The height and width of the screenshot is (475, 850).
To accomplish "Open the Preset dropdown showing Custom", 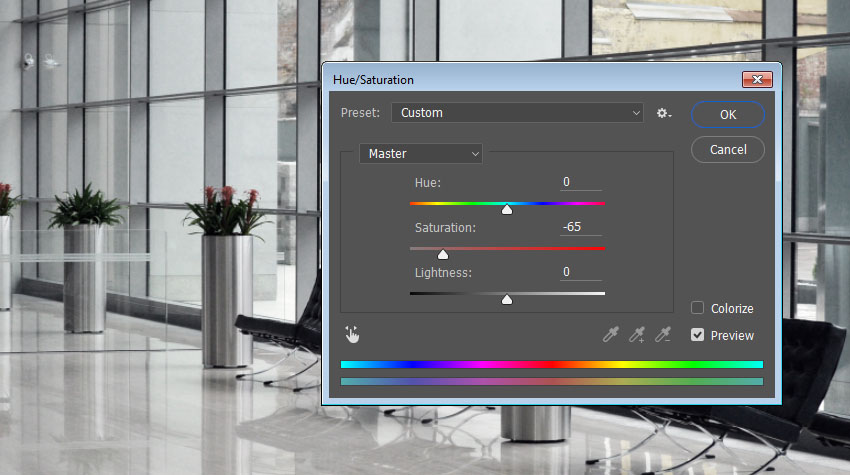I will (x=517, y=113).
